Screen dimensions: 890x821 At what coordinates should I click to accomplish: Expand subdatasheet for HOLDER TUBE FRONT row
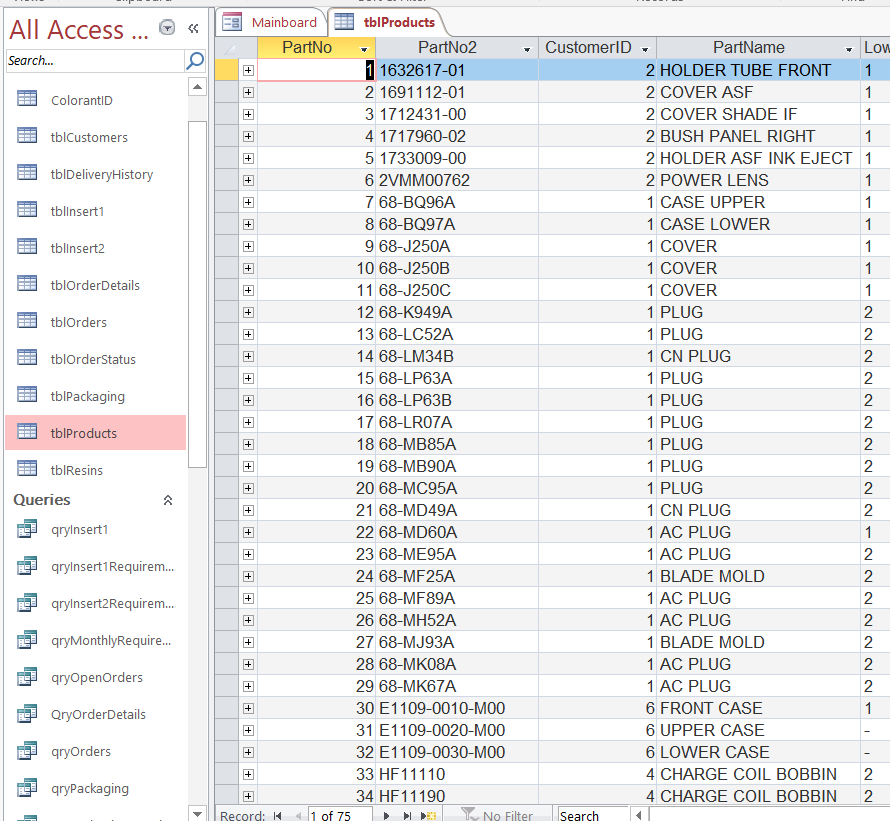248,70
